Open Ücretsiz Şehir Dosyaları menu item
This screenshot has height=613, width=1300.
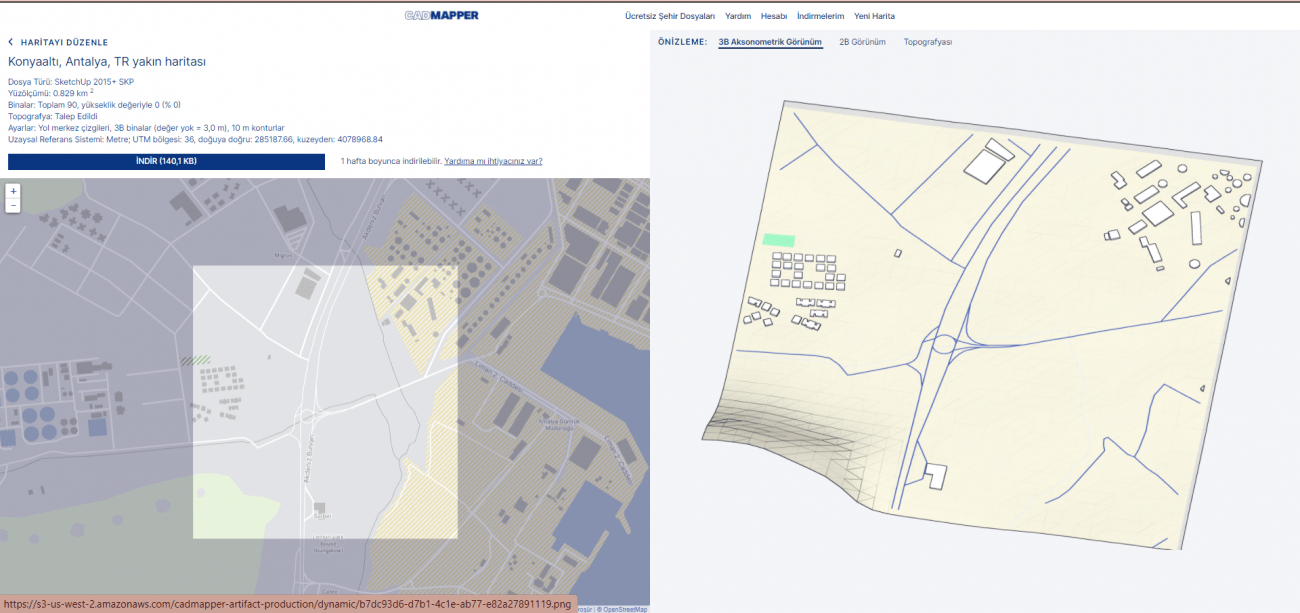[x=670, y=17]
